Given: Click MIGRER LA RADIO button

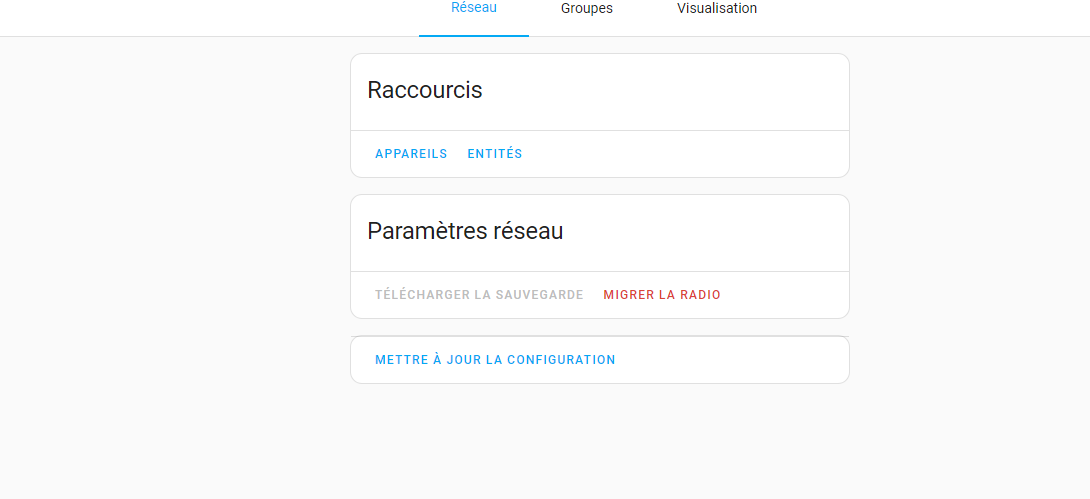Looking at the screenshot, I should 662,295.
